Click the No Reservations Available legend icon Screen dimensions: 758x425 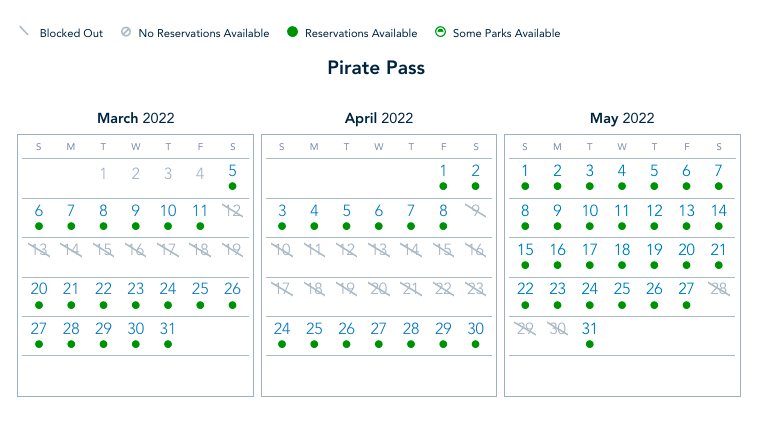point(125,33)
